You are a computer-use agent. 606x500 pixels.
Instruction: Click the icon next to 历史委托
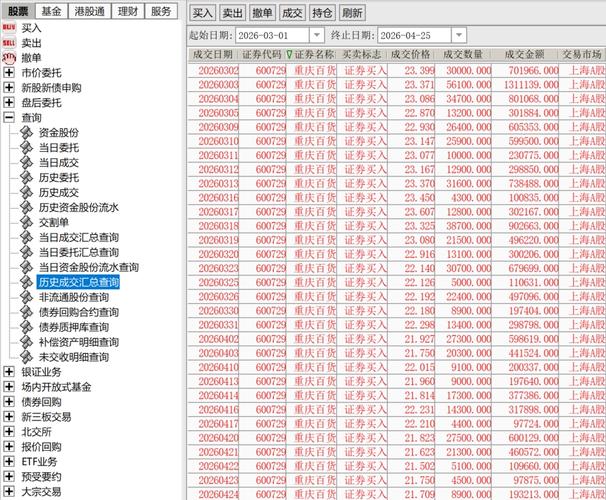[26, 177]
